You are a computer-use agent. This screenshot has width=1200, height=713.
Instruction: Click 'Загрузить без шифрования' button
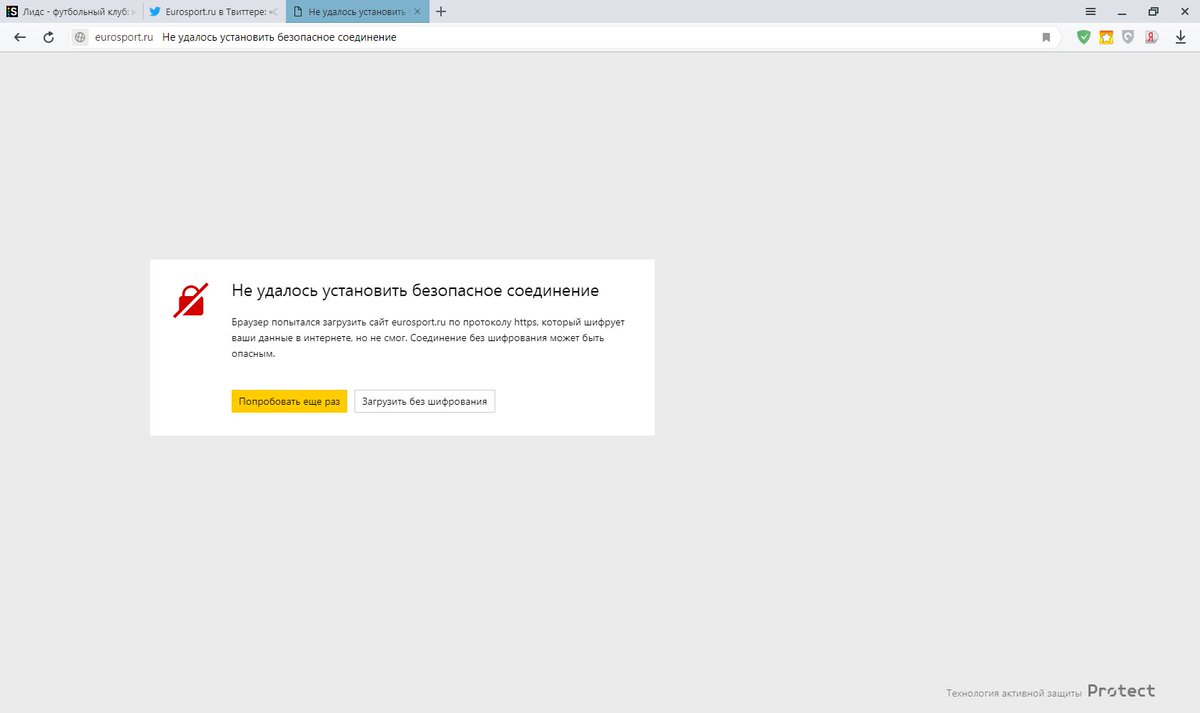[424, 401]
